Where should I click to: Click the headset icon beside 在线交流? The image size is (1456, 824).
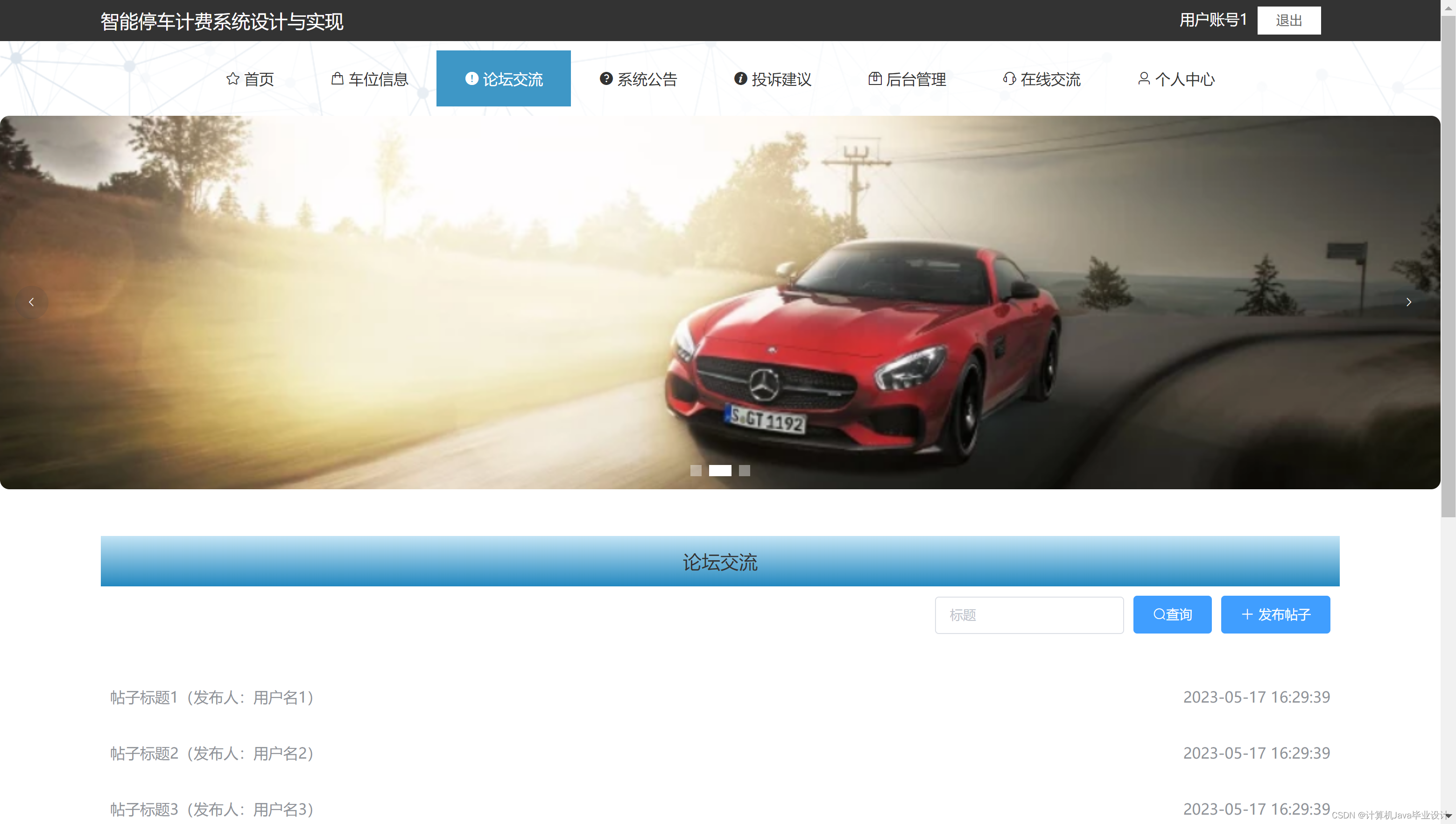[1009, 78]
